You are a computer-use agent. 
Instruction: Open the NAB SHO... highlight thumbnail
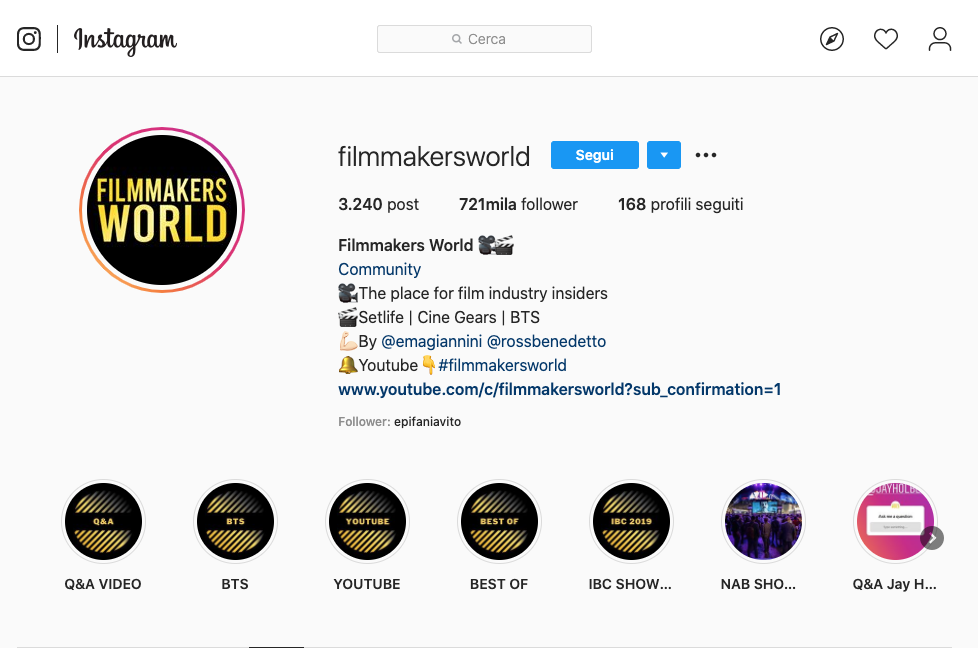(x=763, y=521)
